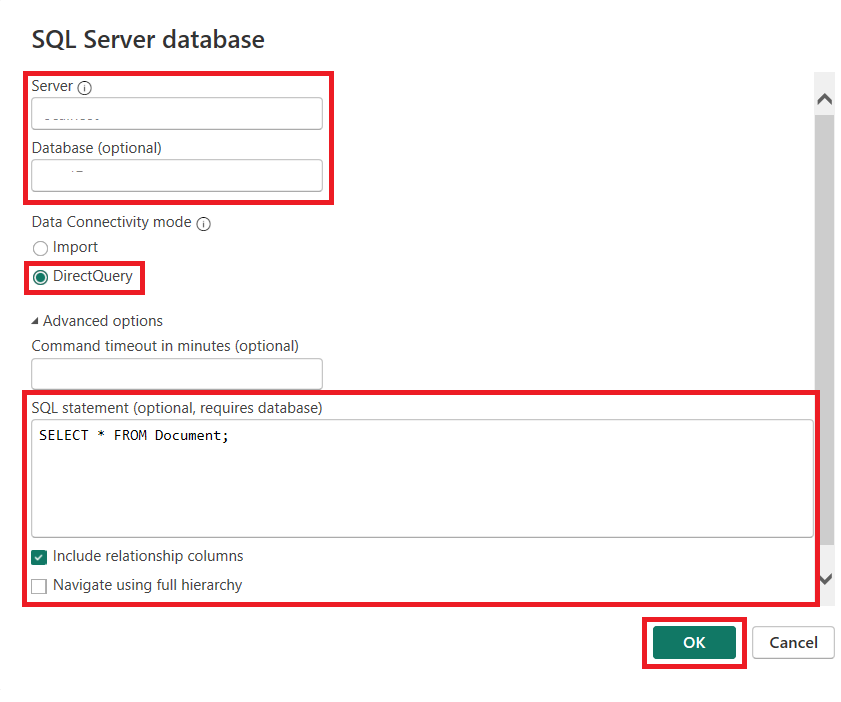Viewport: 841px width, 702px height.
Task: Click the SQL Server database title
Action: pyautogui.click(x=148, y=39)
